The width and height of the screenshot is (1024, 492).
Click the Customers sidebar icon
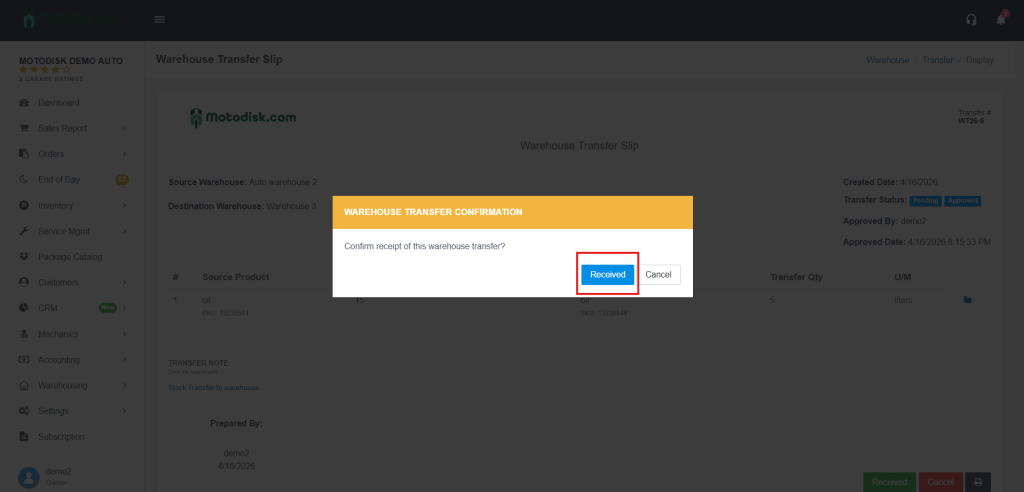(24, 283)
